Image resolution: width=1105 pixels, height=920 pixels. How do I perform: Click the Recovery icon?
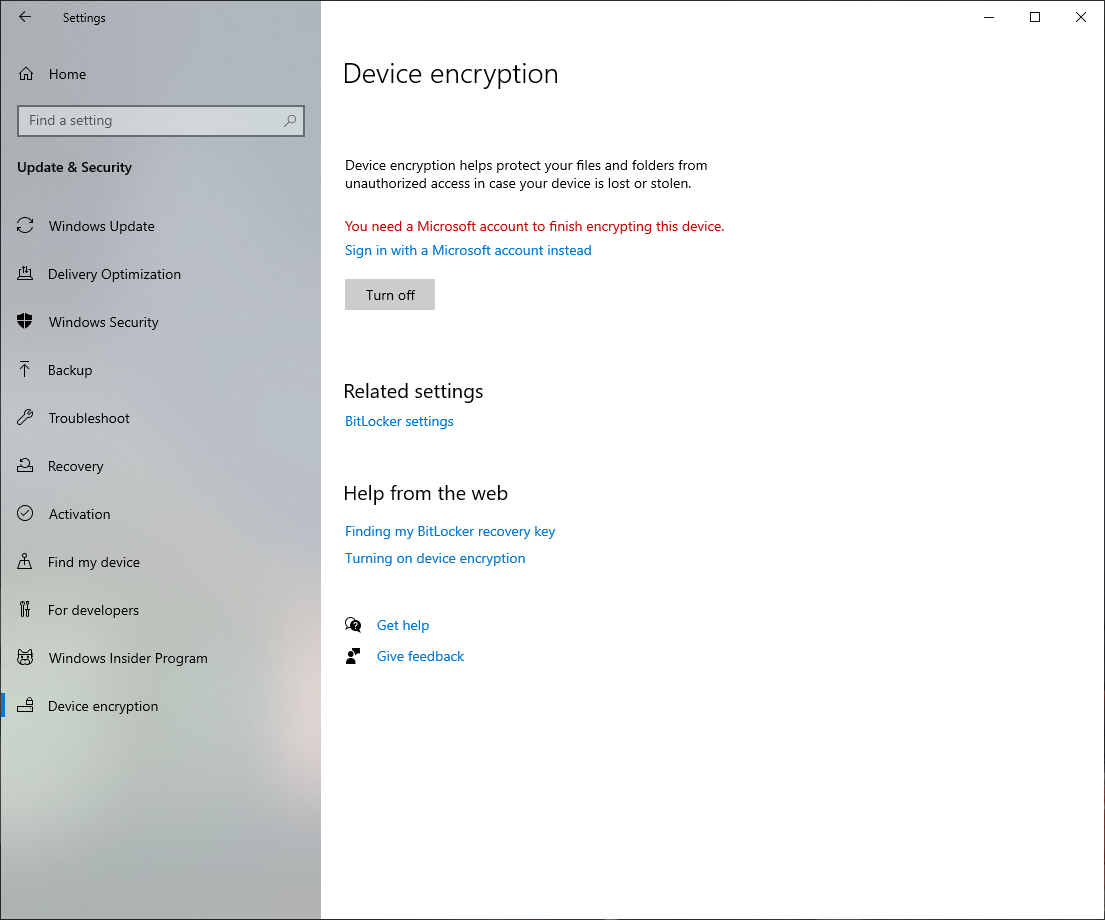(25, 465)
